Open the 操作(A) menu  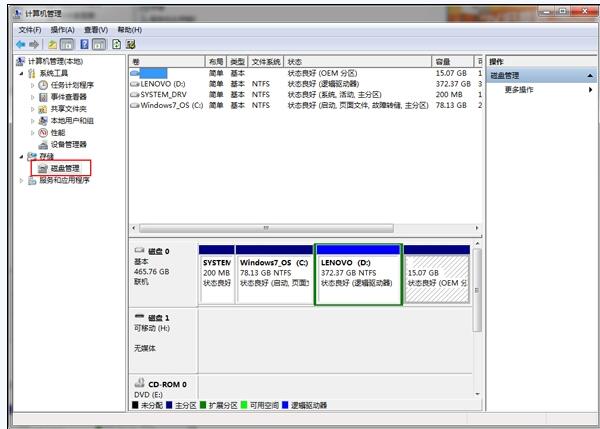pyautogui.click(x=62, y=30)
